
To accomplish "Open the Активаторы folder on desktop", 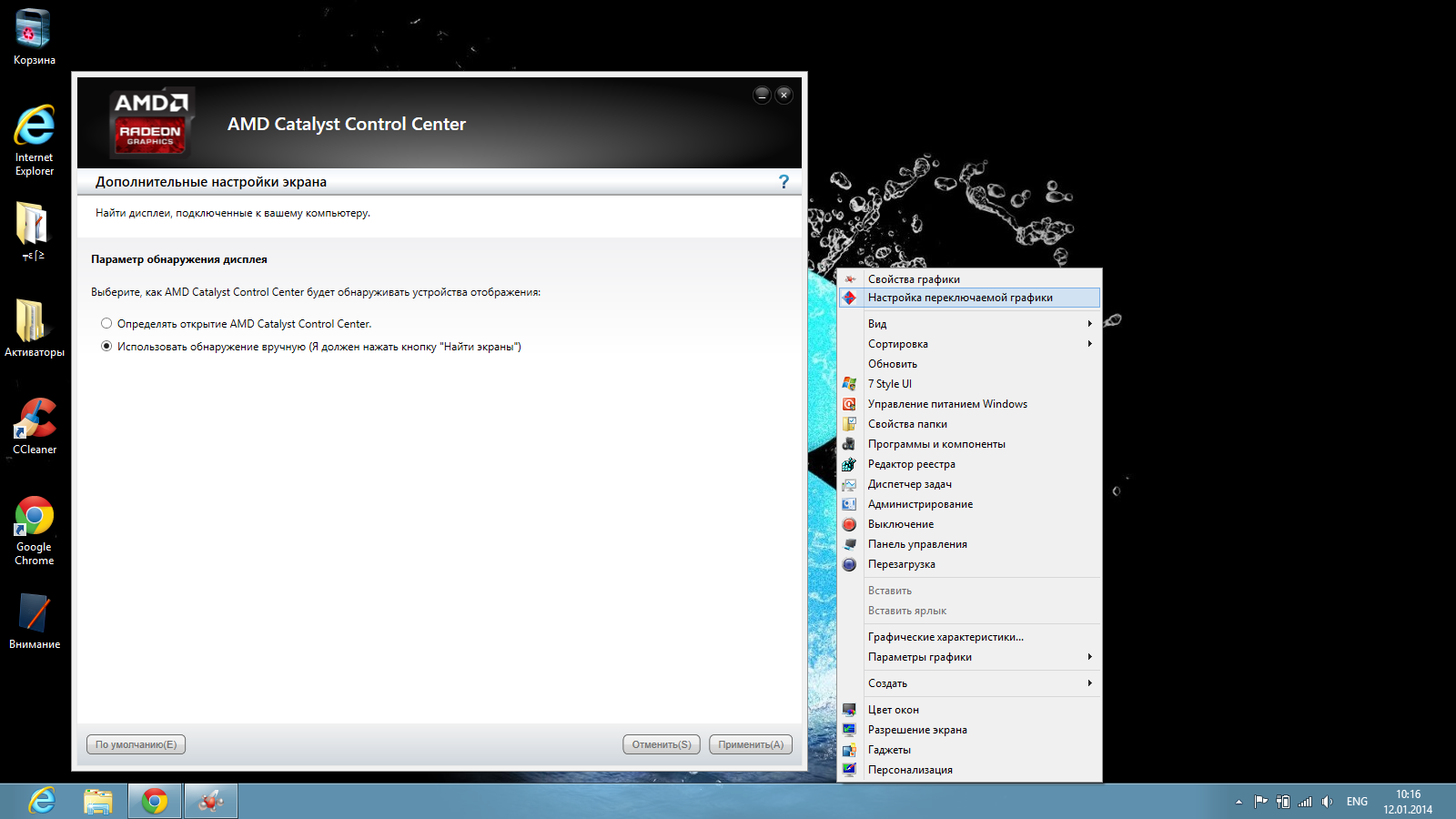I will click(x=34, y=328).
